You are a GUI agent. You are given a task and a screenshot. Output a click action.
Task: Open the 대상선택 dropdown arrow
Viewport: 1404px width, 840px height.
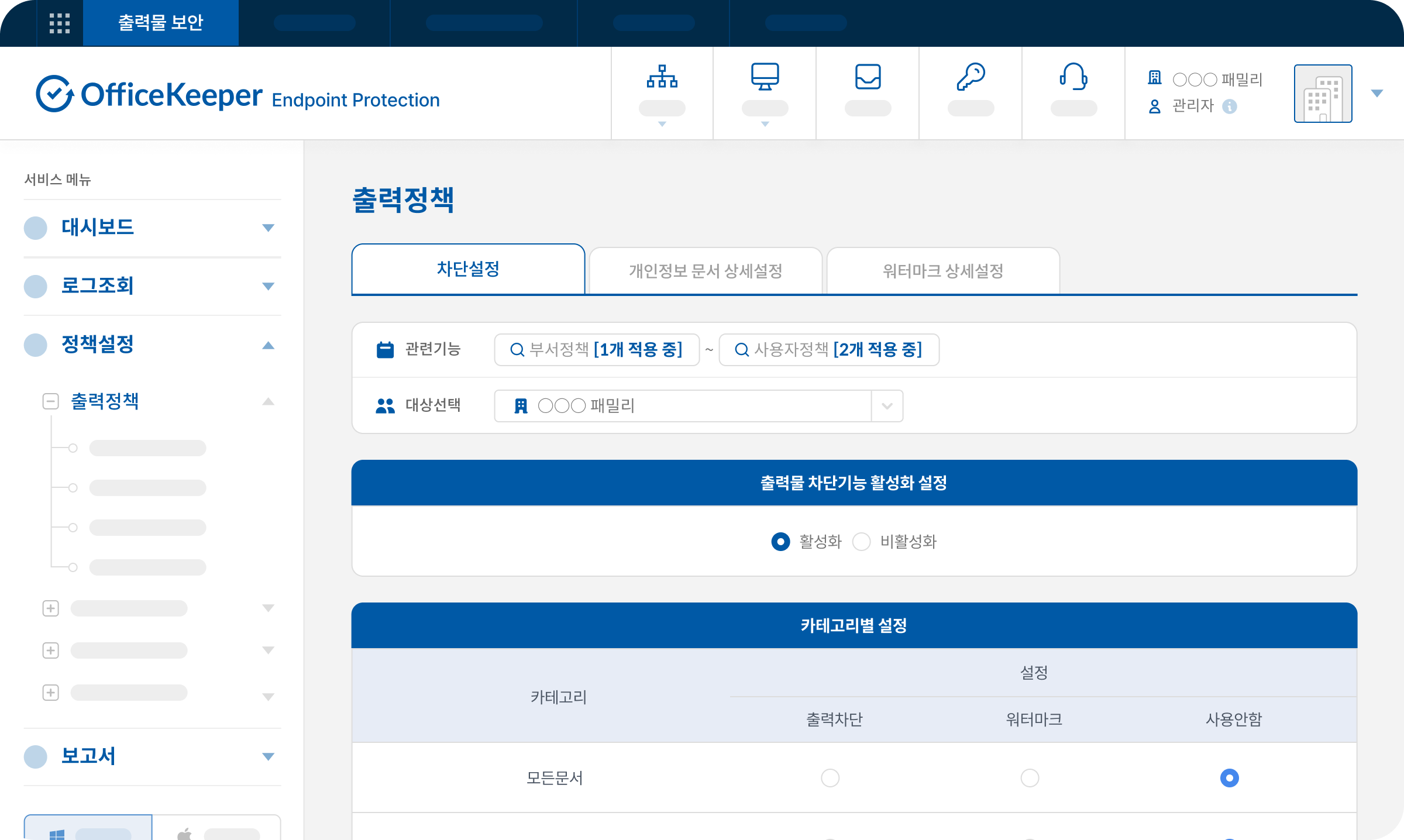[x=887, y=406]
